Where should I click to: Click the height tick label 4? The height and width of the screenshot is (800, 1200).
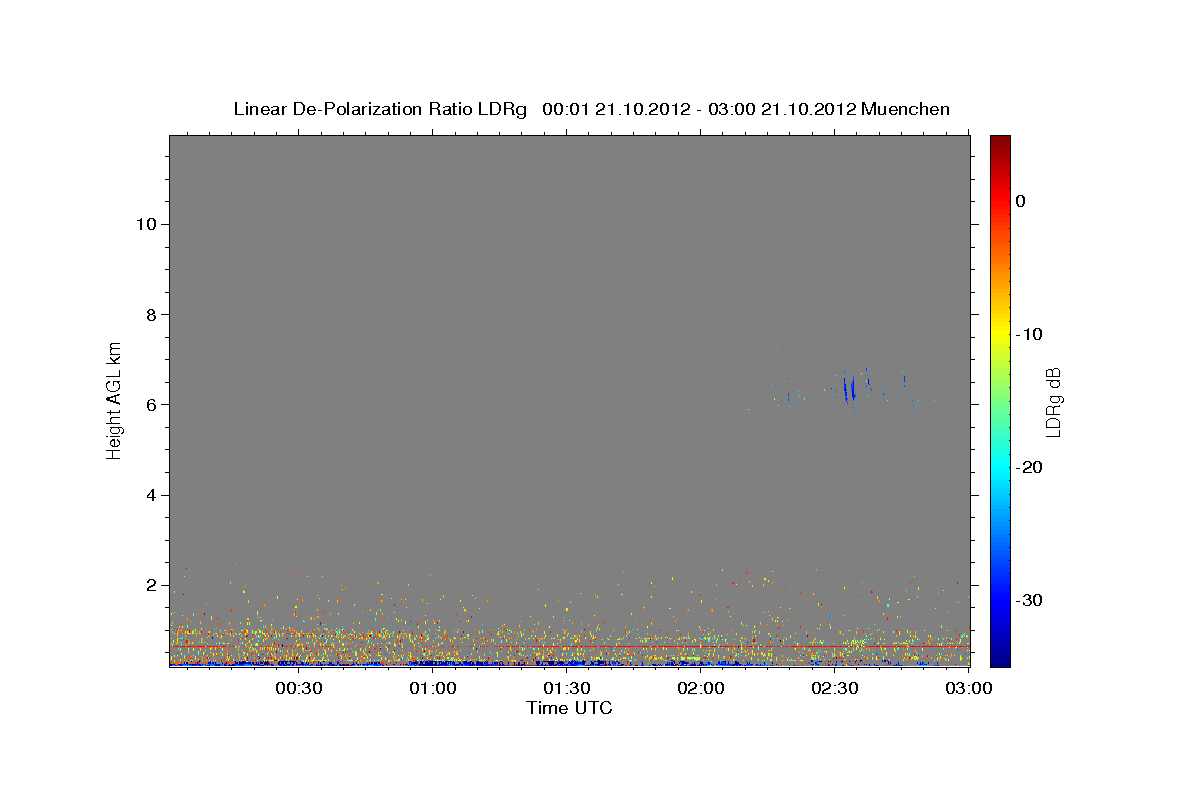coord(149,495)
